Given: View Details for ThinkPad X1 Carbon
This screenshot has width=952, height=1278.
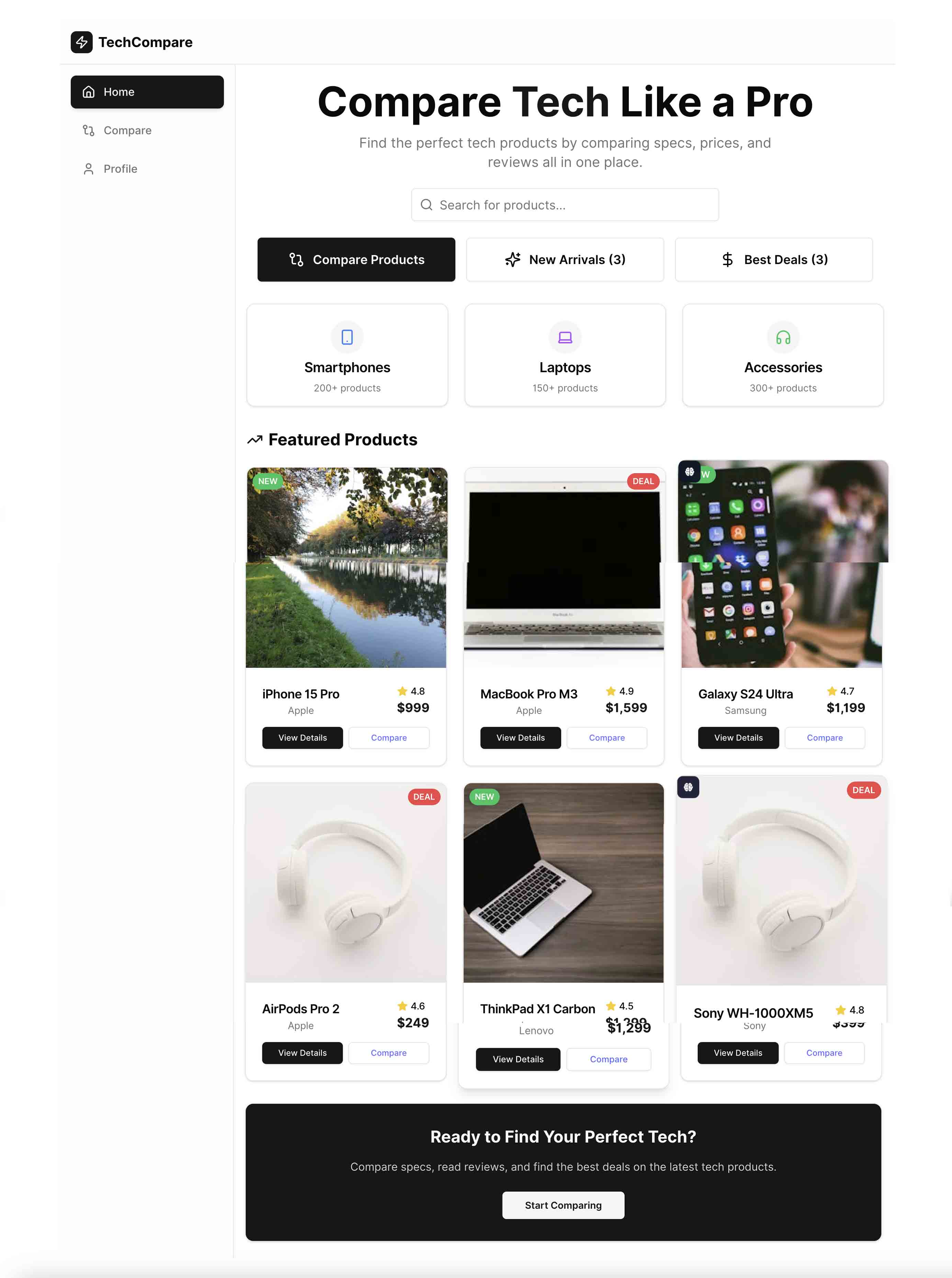Looking at the screenshot, I should click(x=518, y=1059).
